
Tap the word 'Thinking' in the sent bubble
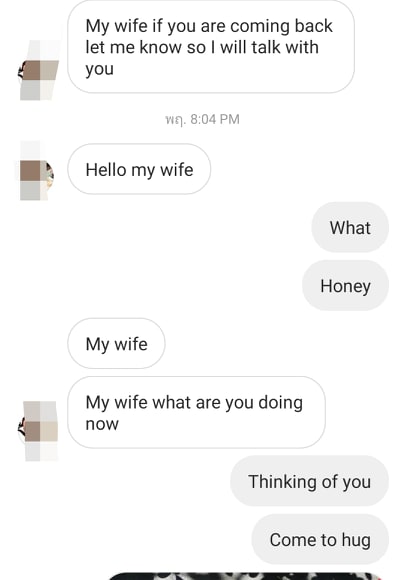pyautogui.click(x=277, y=482)
